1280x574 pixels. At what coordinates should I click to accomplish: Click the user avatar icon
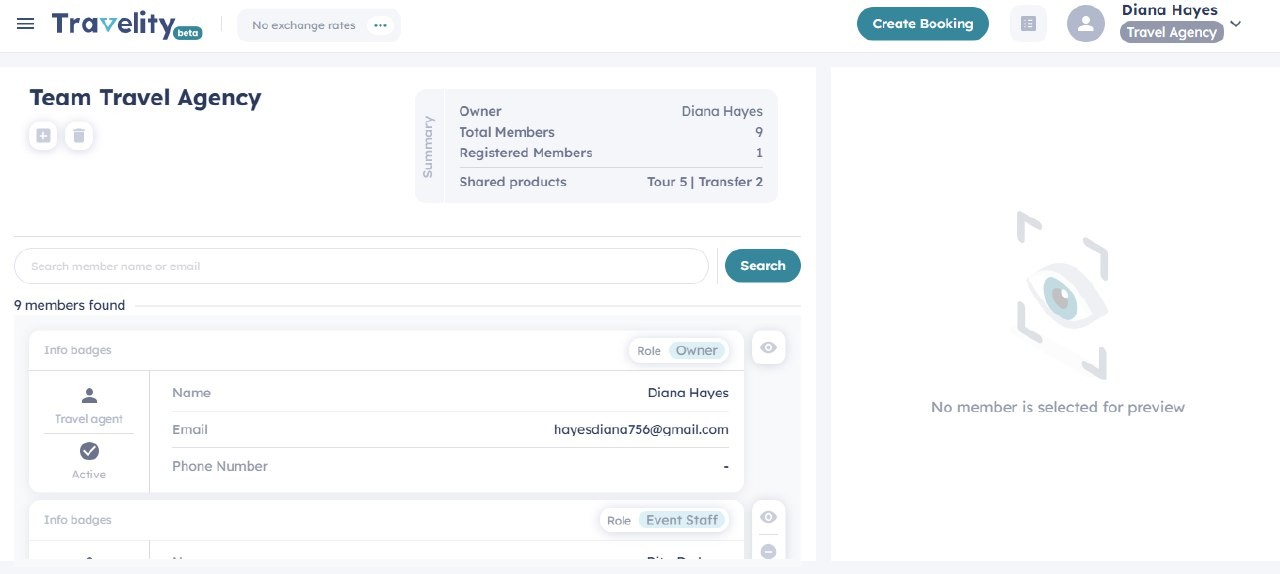tap(1086, 24)
